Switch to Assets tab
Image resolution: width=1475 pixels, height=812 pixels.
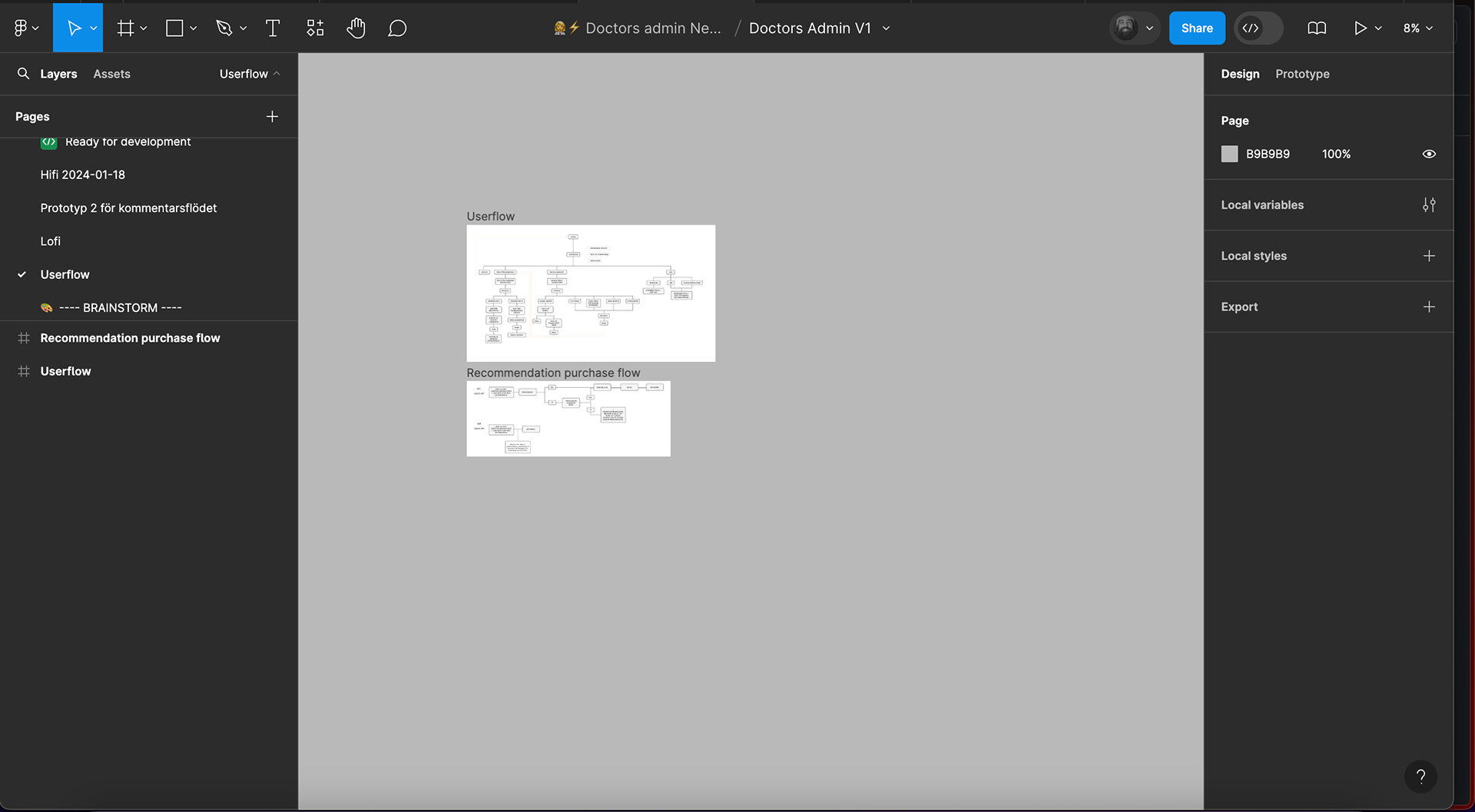coord(111,74)
